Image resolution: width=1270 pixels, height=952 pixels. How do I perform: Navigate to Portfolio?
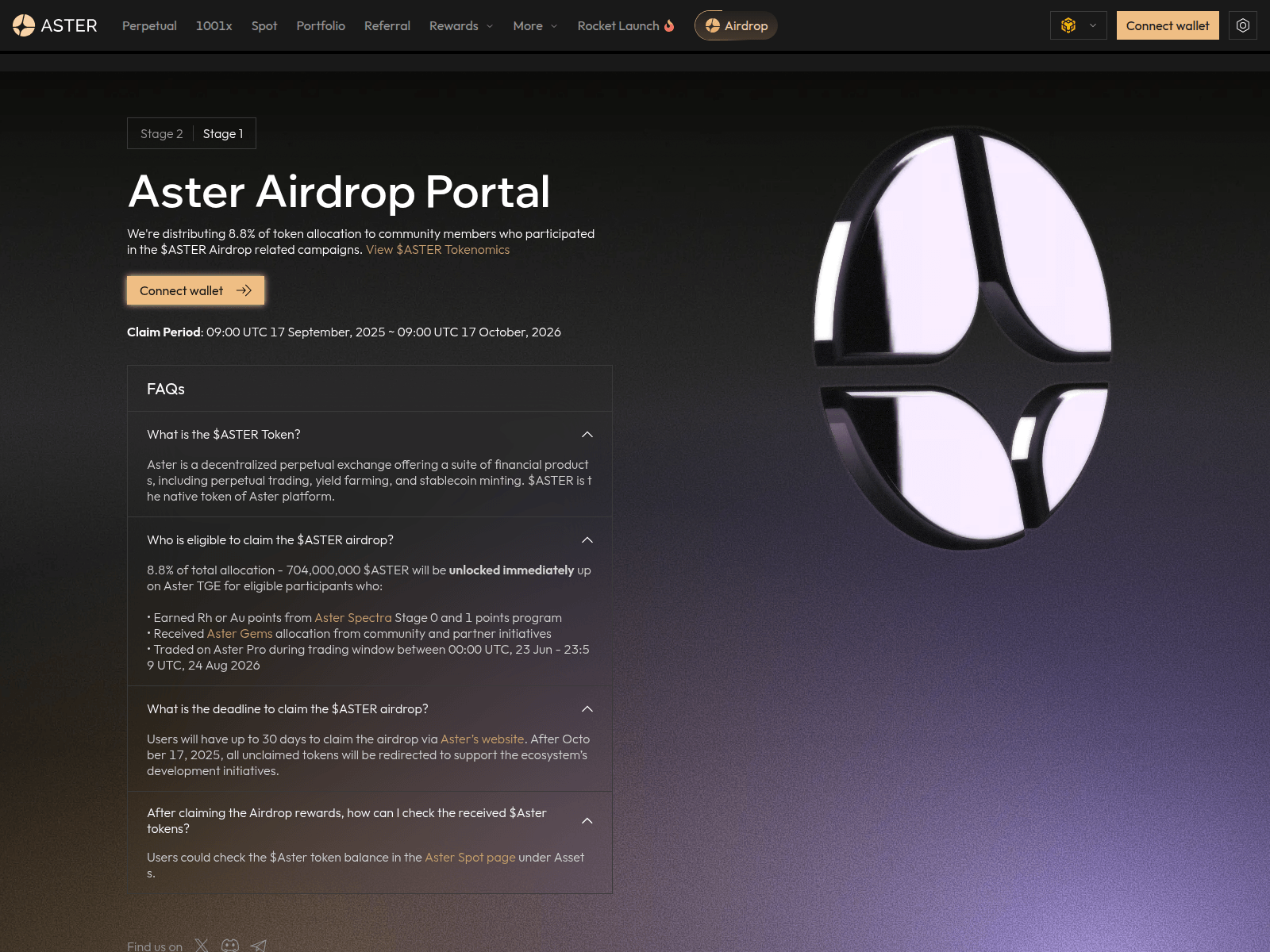point(321,25)
